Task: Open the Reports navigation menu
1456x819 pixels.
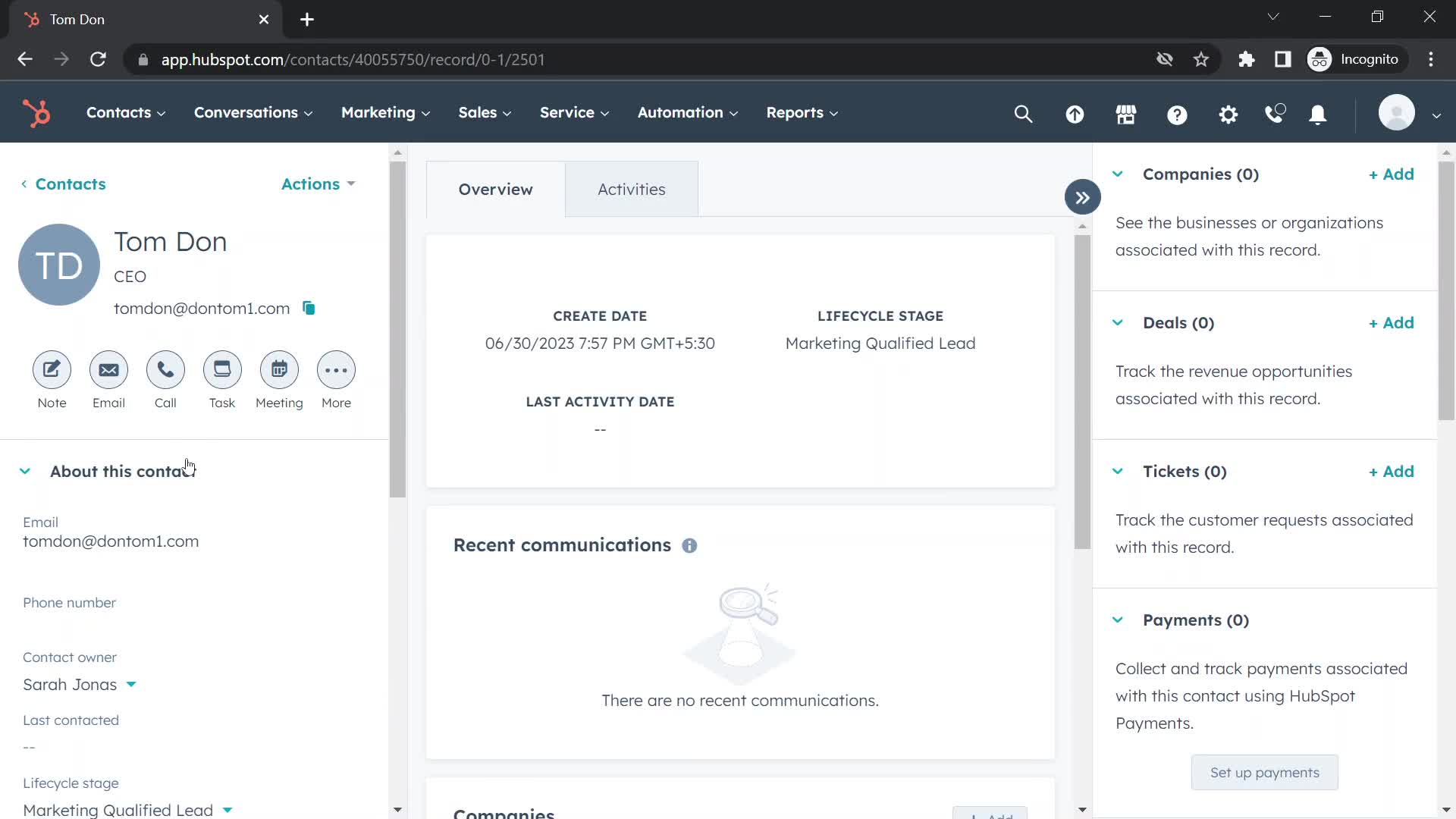Action: (x=802, y=113)
